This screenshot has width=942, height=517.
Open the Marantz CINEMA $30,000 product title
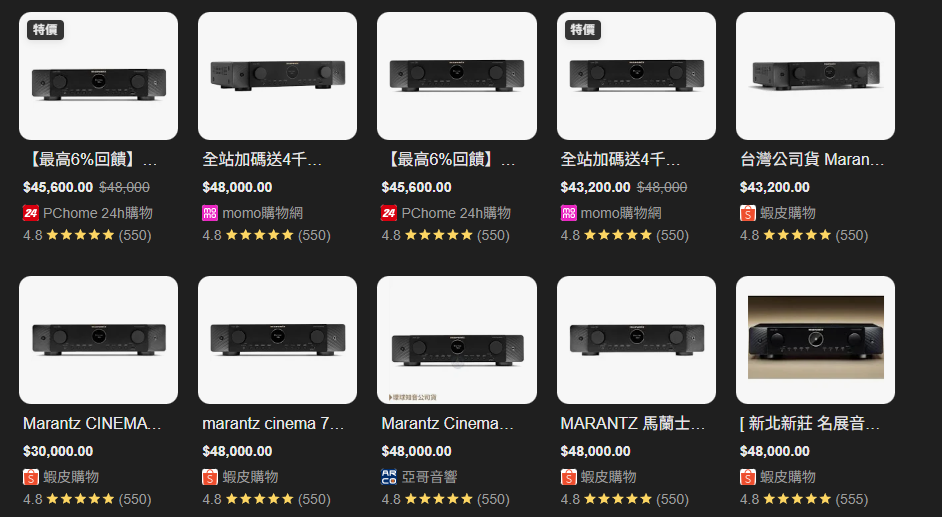[92, 423]
